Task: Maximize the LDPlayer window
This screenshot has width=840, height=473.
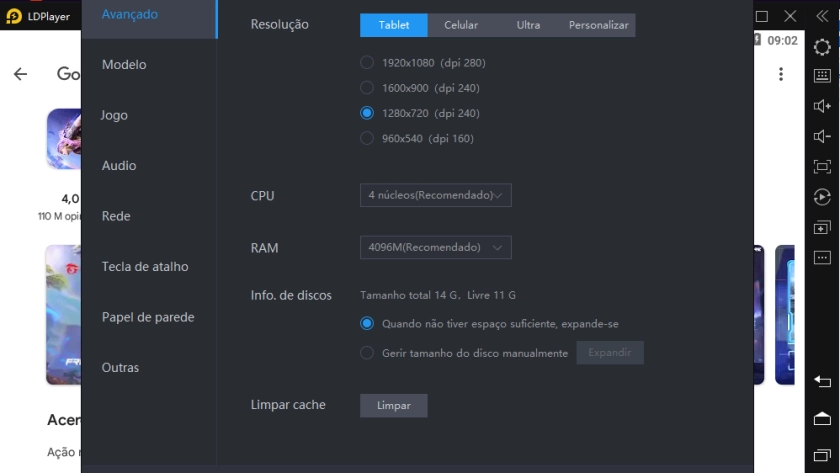Action: (761, 16)
